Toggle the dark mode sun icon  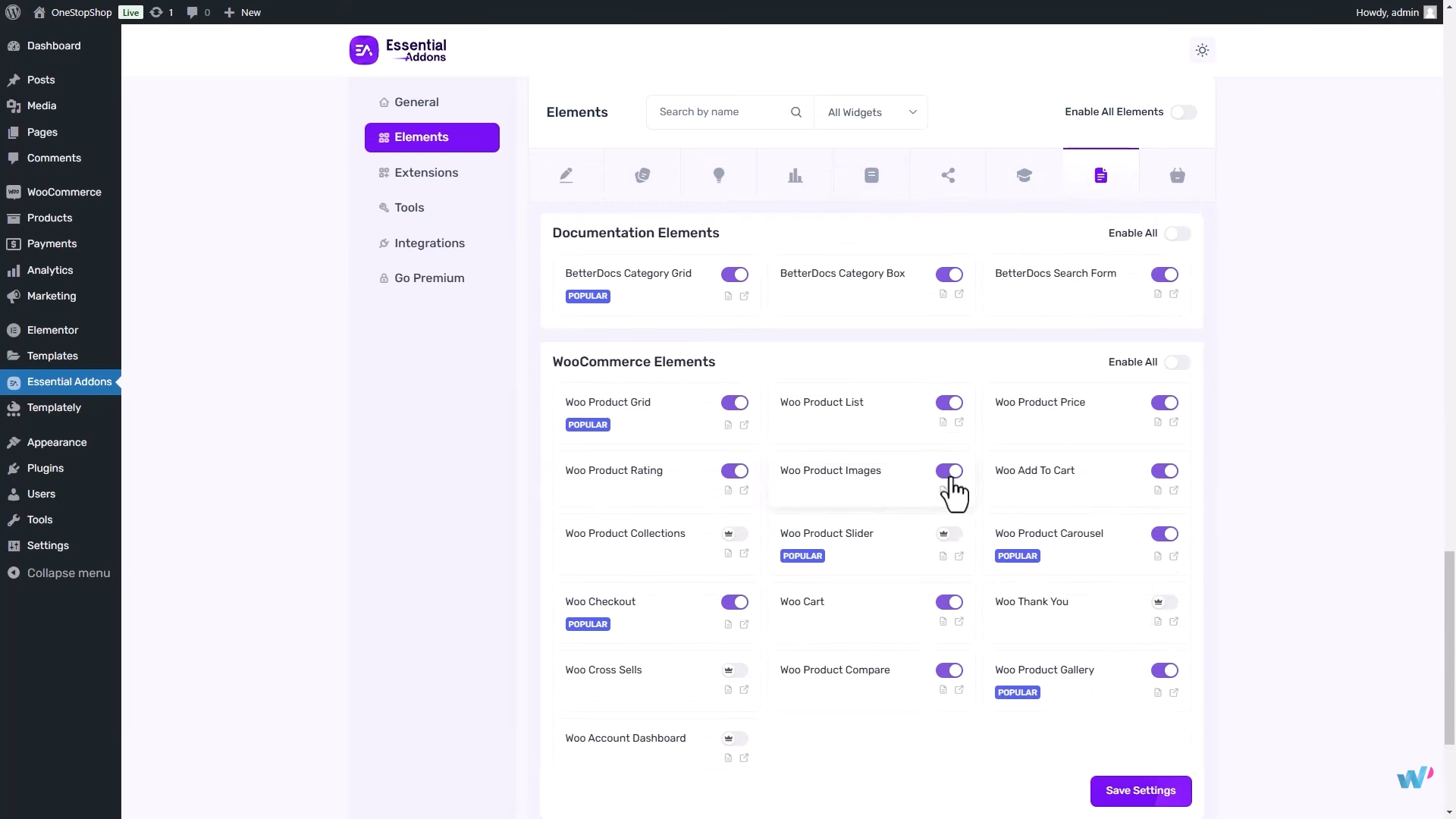pos(1202,49)
